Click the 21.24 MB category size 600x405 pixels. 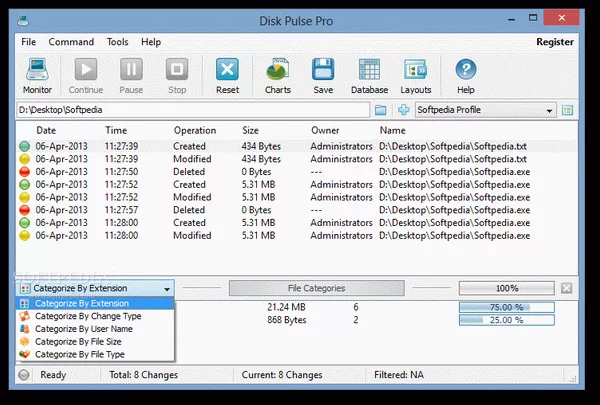(286, 307)
